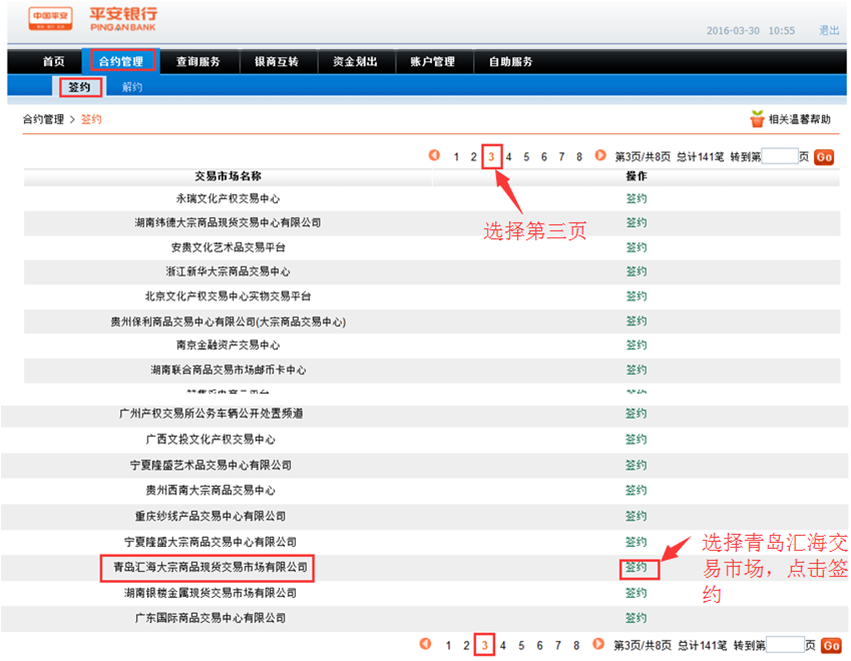Open the 银商互转 menu
The height and width of the screenshot is (661, 851).
pos(277,61)
